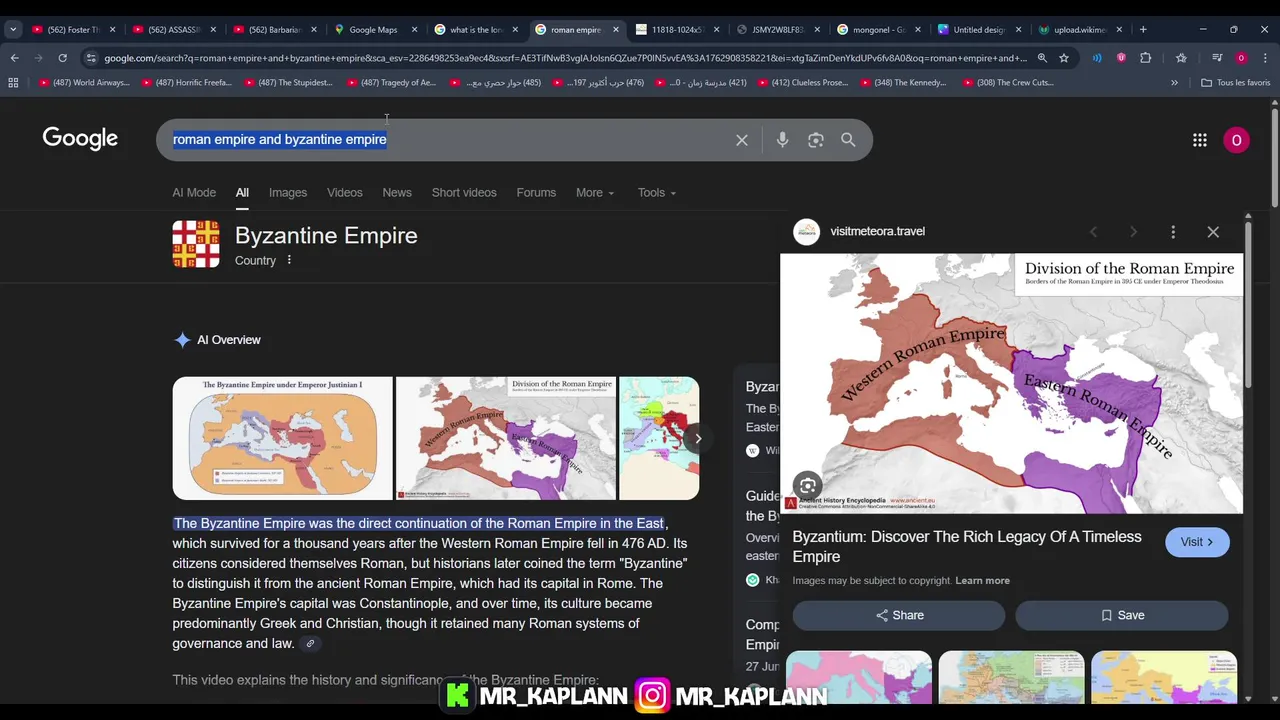This screenshot has height=720, width=1280.
Task: Open the Justinian I Byzantine Empire map thumbnail
Action: click(282, 438)
